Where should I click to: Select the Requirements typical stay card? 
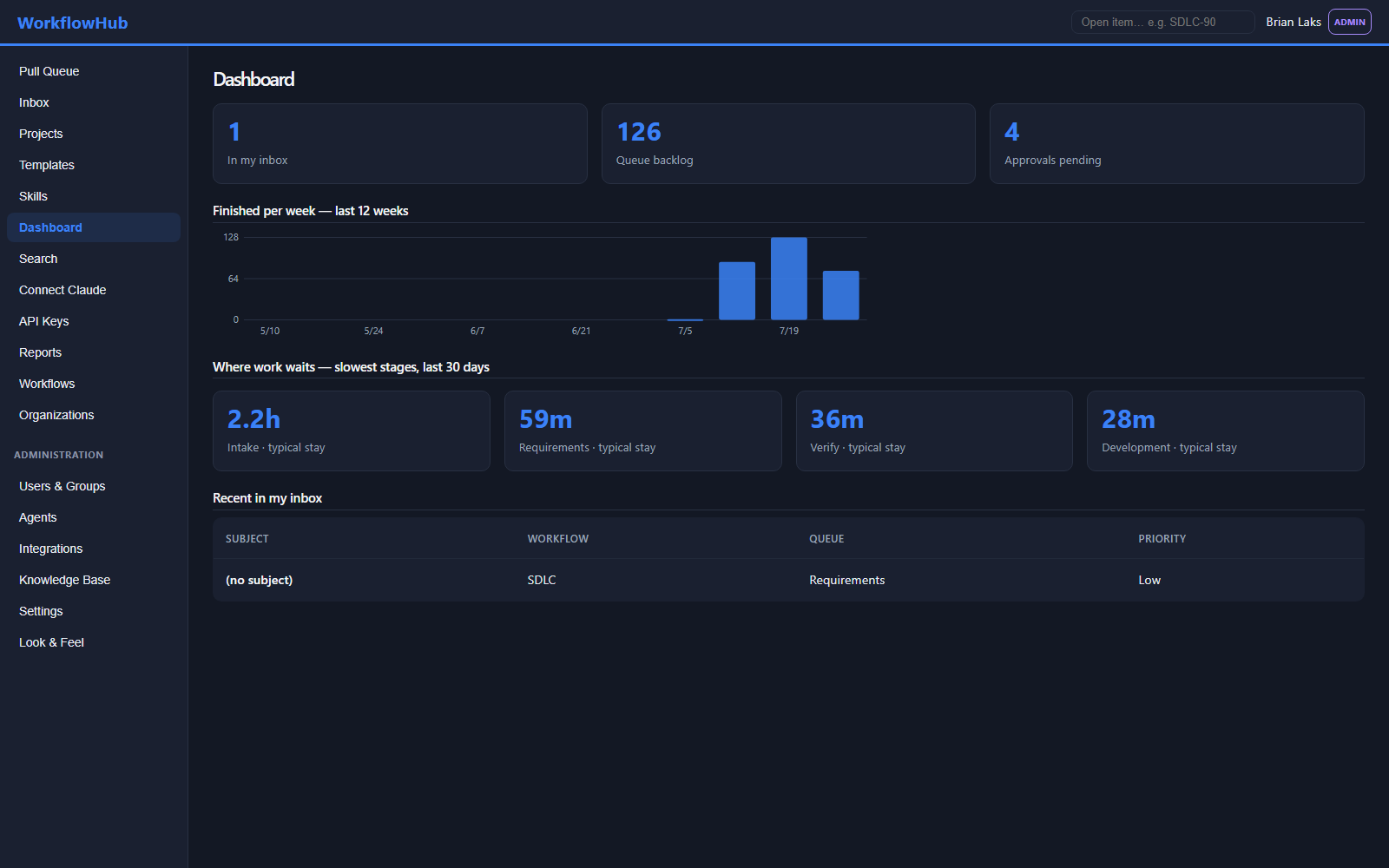pos(643,431)
